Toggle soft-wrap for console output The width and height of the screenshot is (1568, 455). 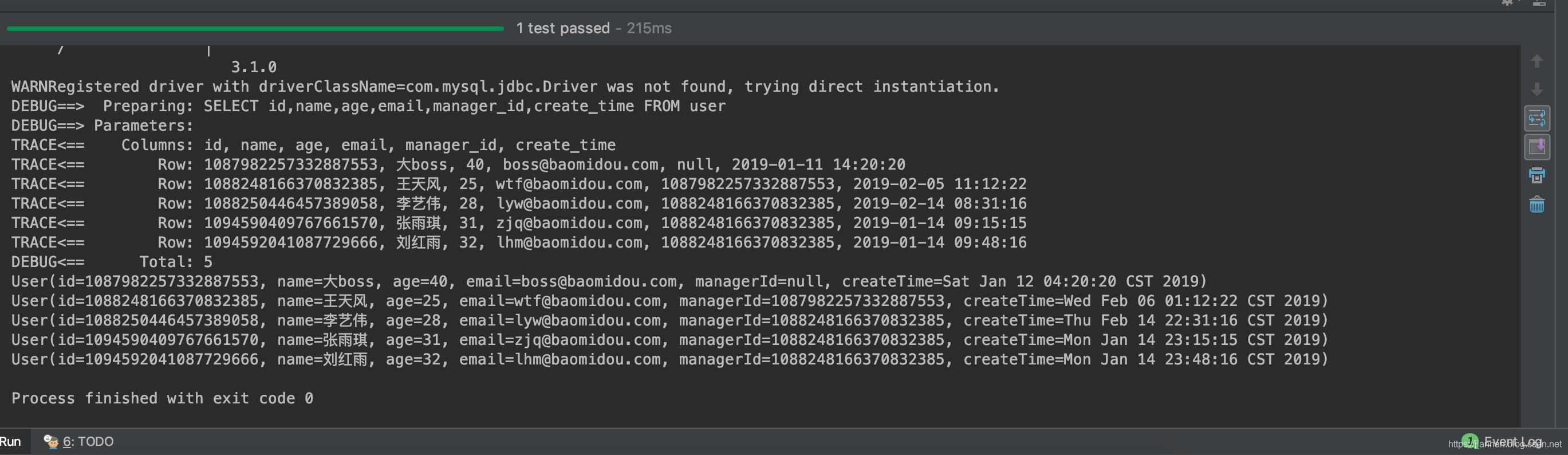tap(1537, 118)
